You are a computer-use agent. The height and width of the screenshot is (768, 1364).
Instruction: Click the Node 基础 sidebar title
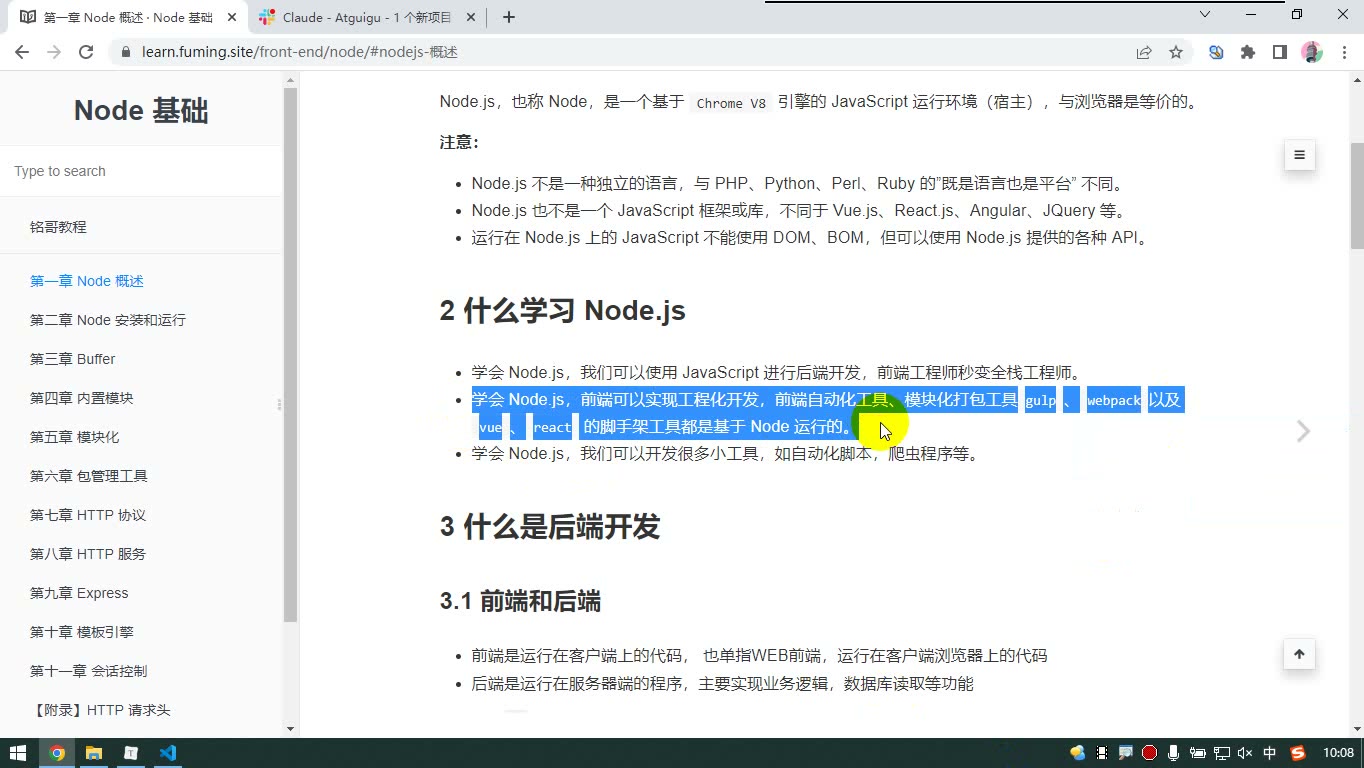(141, 111)
